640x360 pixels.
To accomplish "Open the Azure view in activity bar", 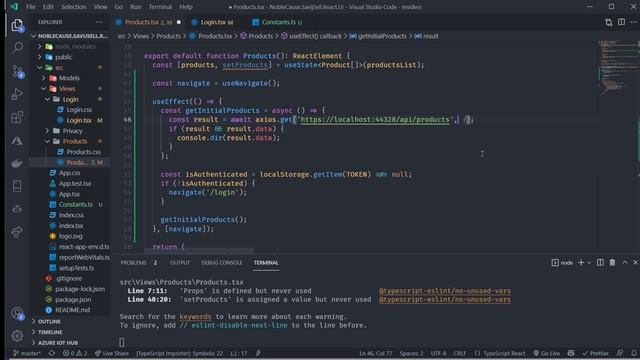I will pos(17,140).
